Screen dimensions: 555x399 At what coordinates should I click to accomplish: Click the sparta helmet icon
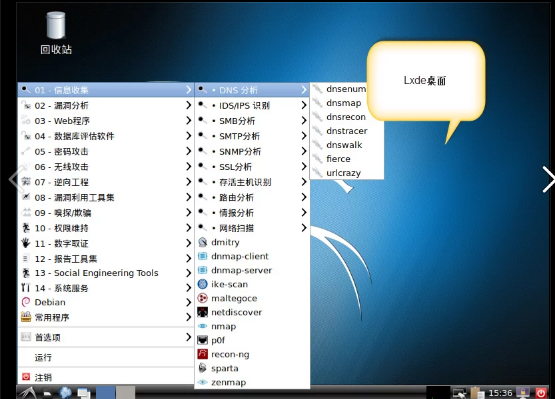[x=202, y=368]
